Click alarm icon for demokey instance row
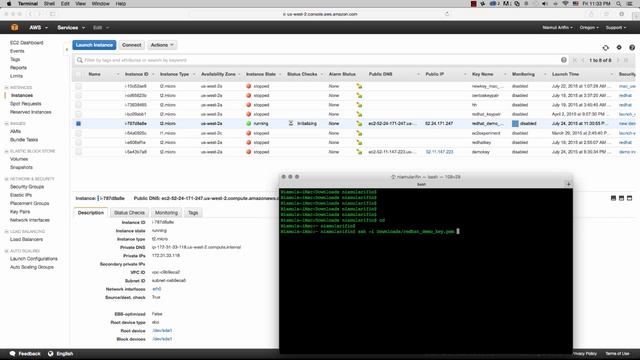The width and height of the screenshot is (640, 360). click(359, 152)
